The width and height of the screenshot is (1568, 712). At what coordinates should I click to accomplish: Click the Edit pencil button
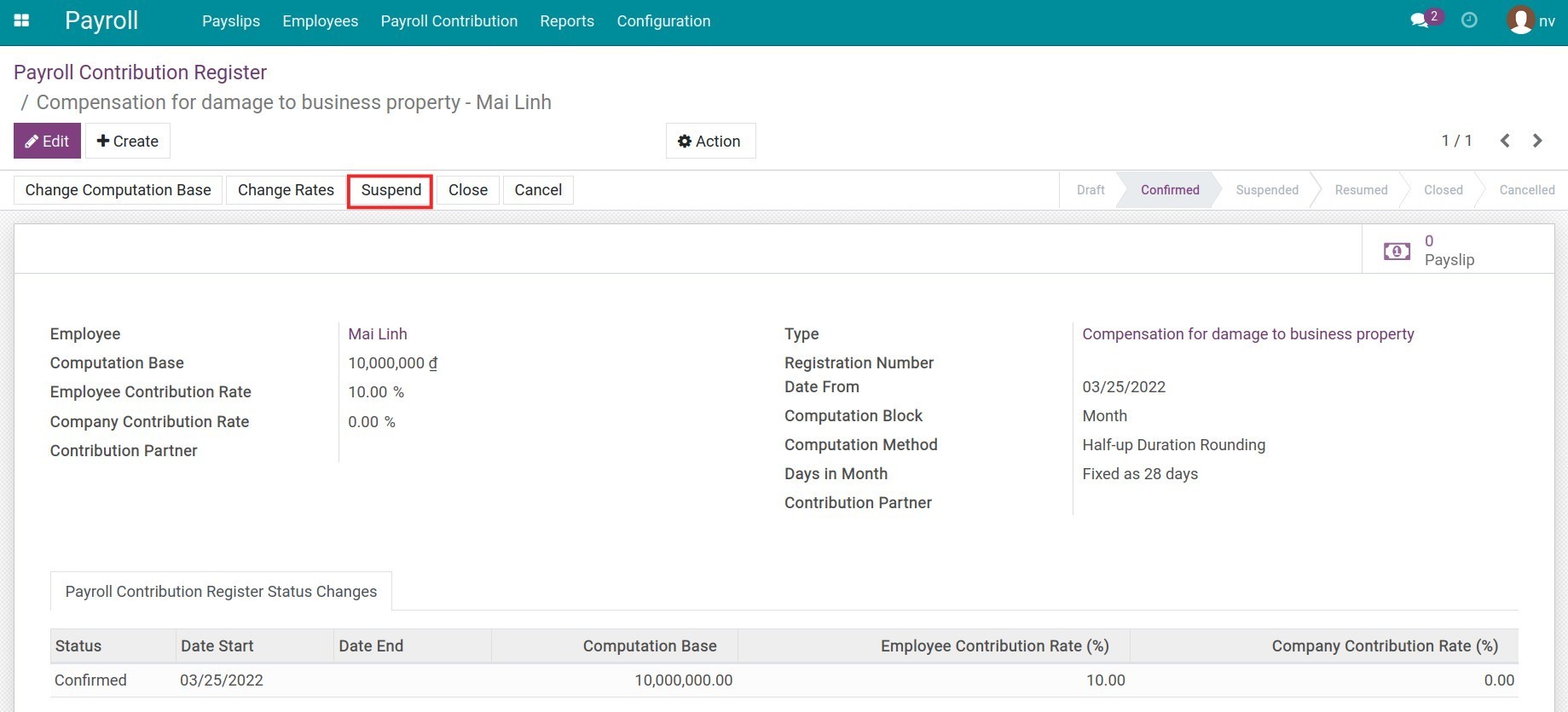click(x=47, y=141)
